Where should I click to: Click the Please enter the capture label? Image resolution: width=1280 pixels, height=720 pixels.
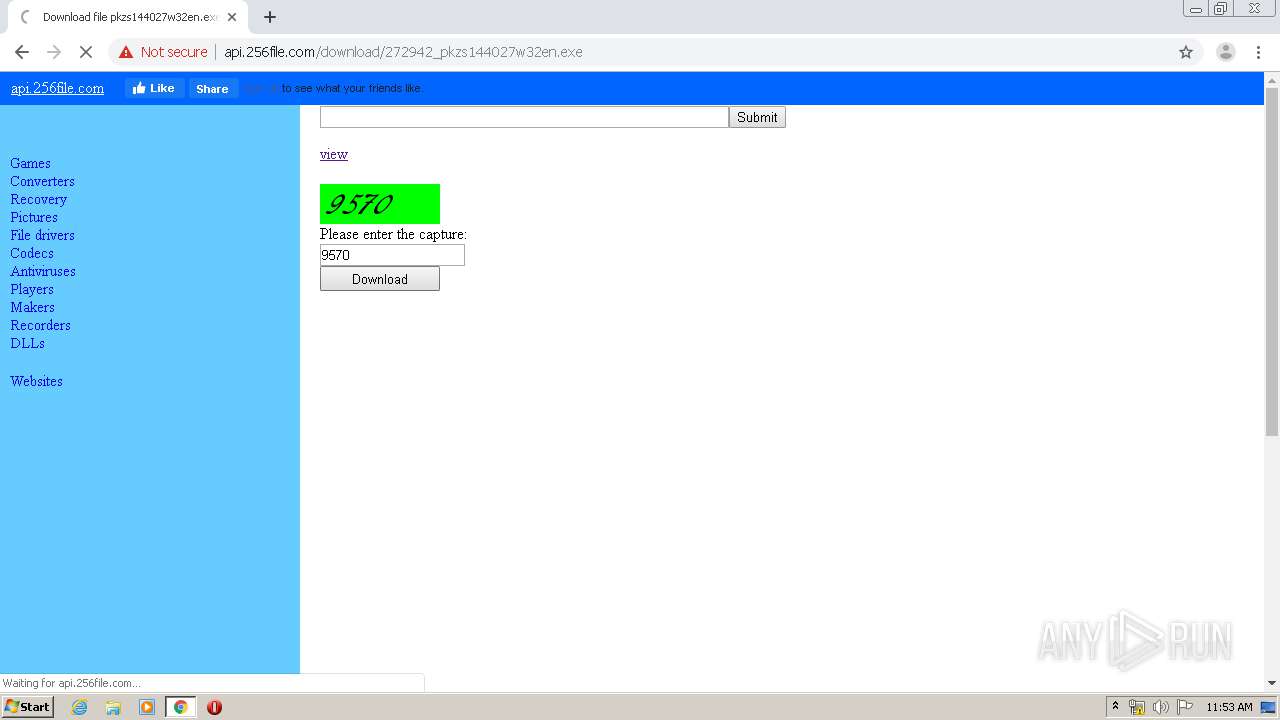(x=393, y=234)
